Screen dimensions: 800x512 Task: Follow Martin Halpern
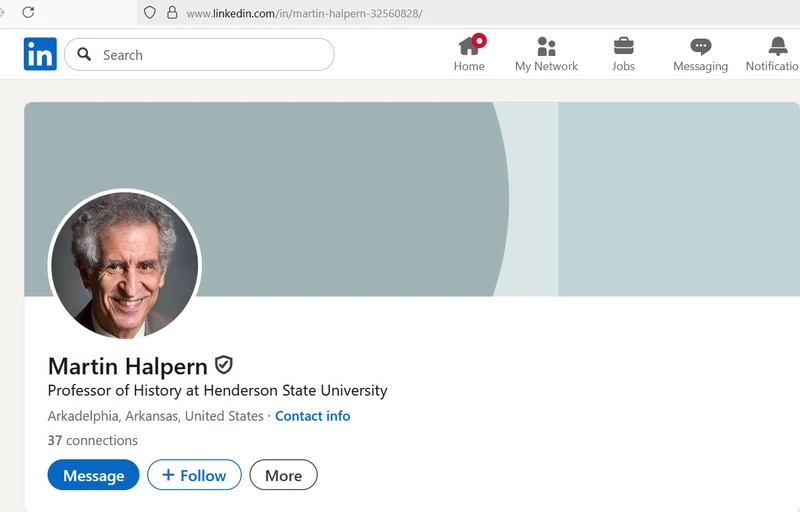(x=194, y=475)
